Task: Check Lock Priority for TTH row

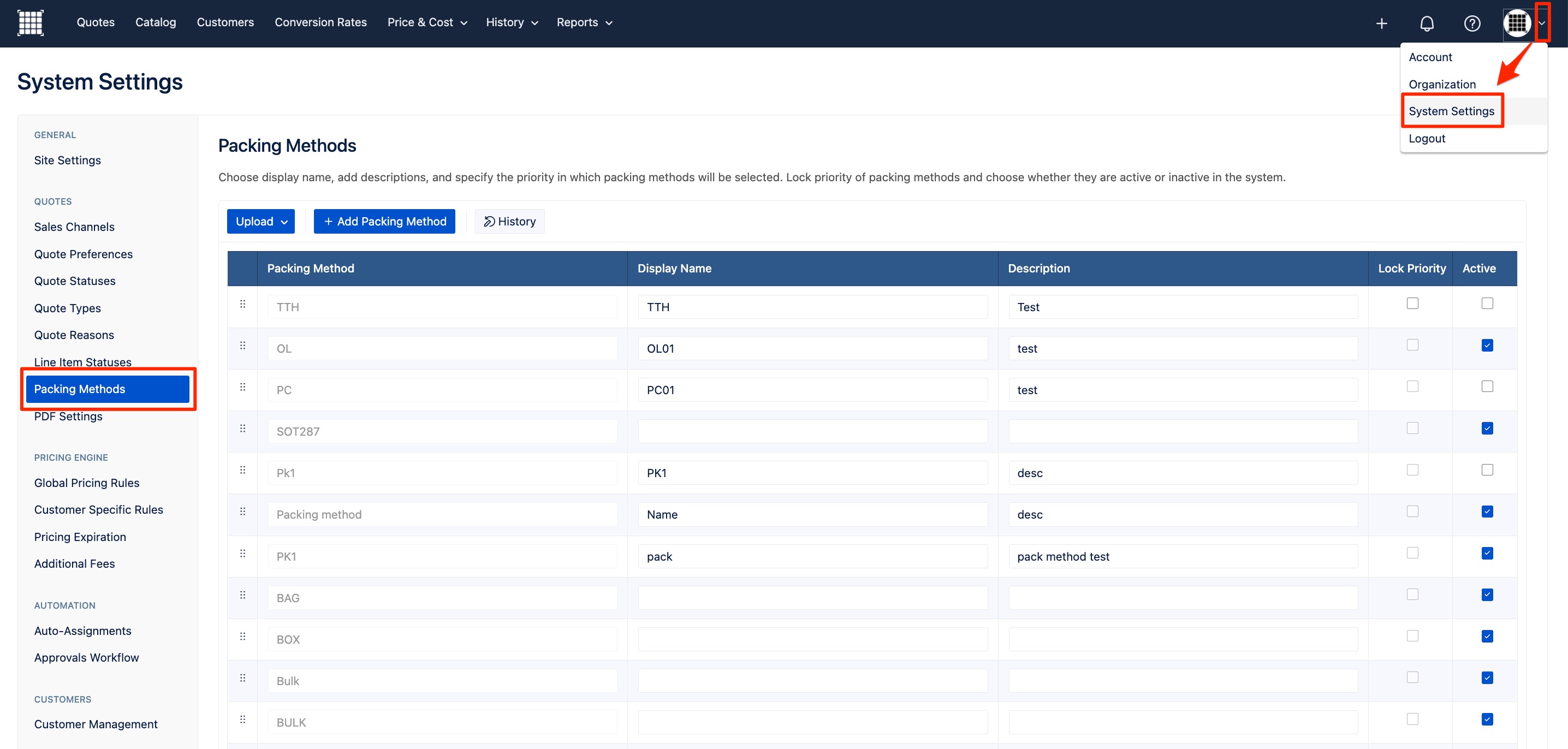Action: (x=1412, y=303)
